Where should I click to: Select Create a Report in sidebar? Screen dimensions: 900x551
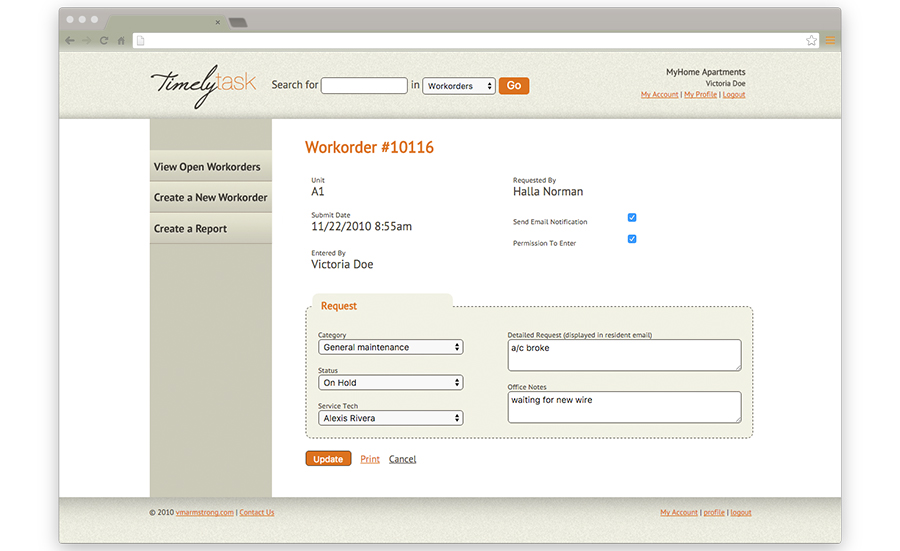[x=190, y=229]
